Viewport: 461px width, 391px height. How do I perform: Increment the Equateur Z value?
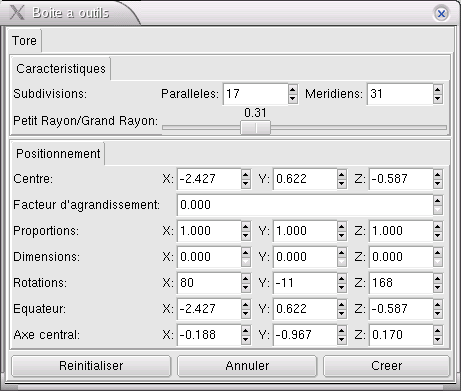[438, 304]
